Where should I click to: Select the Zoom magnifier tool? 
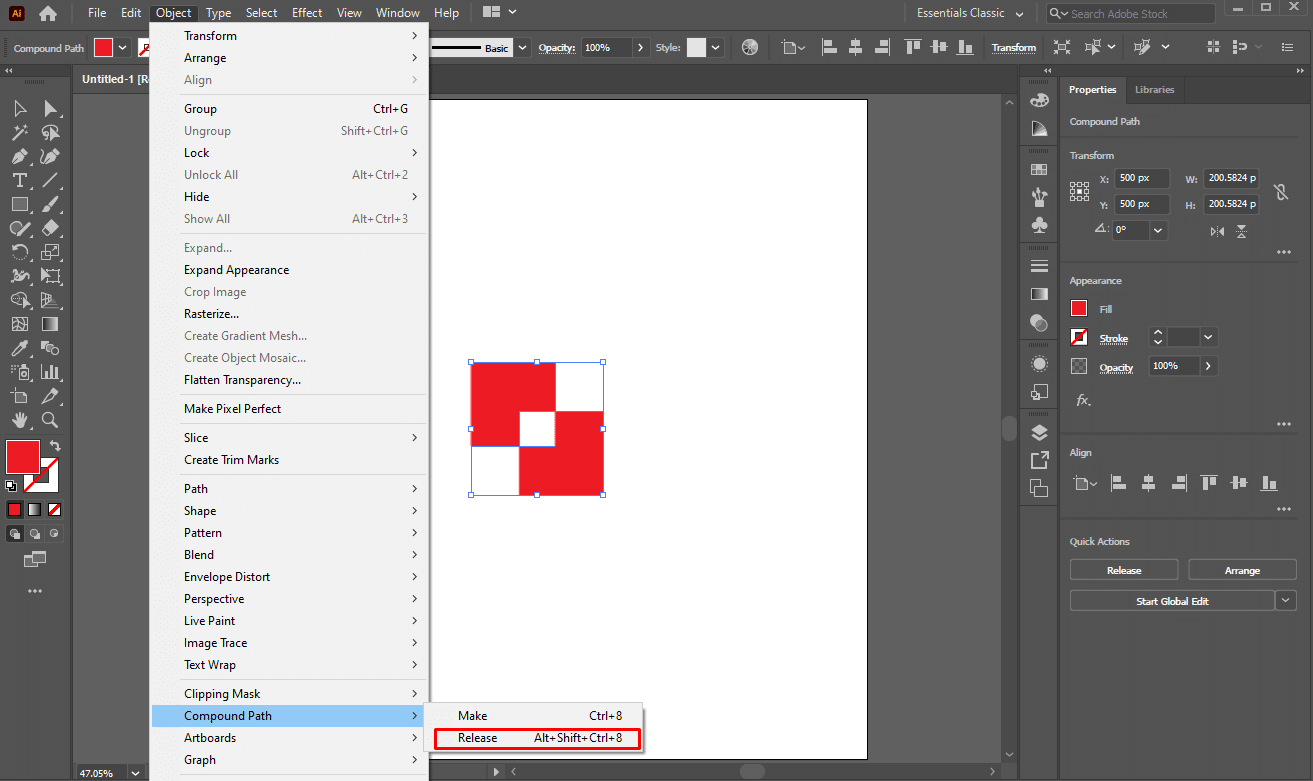(x=50, y=420)
